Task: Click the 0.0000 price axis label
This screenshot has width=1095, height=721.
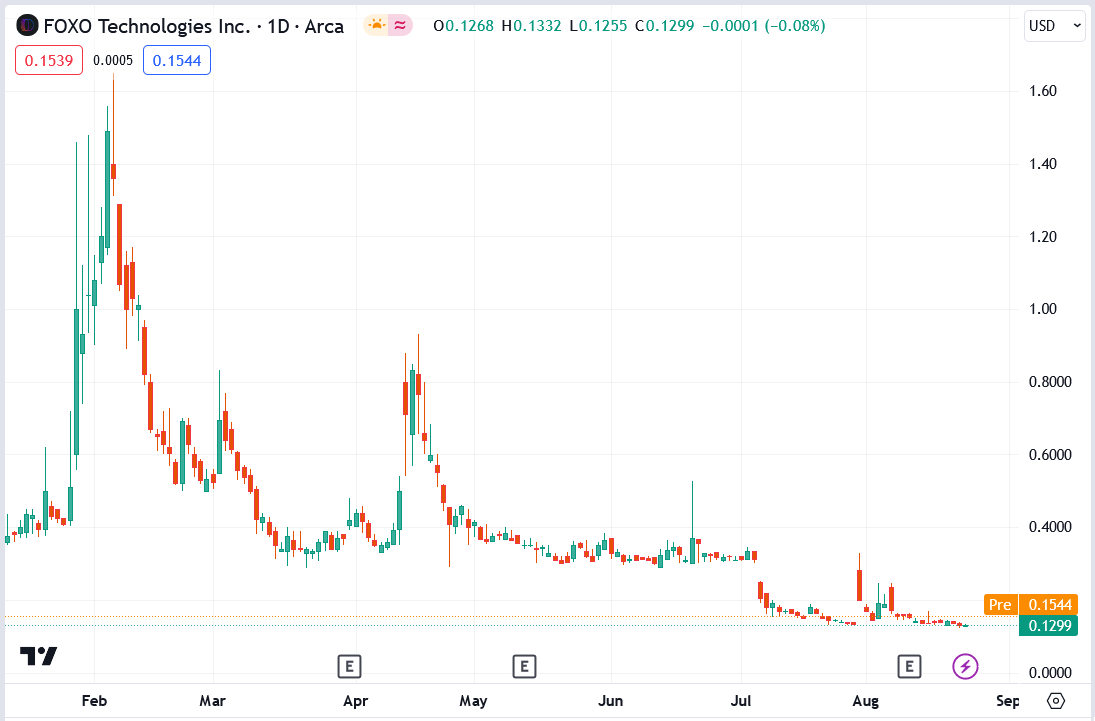Action: tap(1050, 672)
